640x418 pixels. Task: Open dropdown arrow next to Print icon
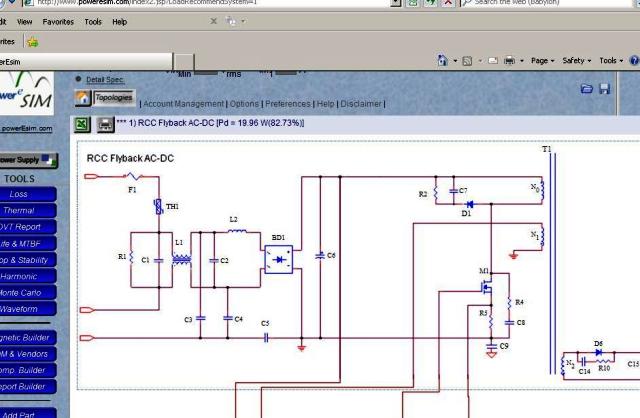pyautogui.click(x=521, y=61)
